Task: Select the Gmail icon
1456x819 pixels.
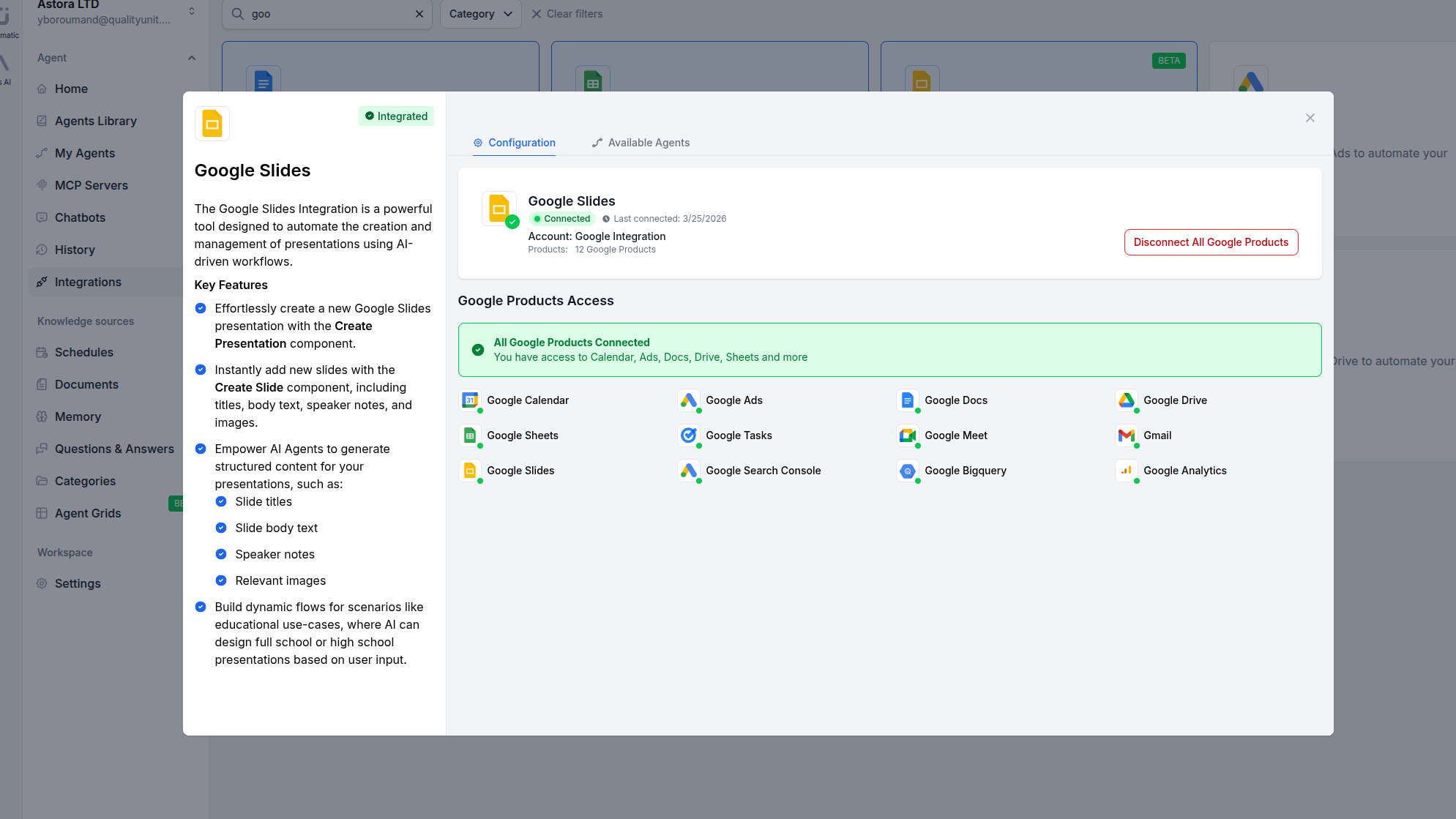Action: tap(1127, 435)
